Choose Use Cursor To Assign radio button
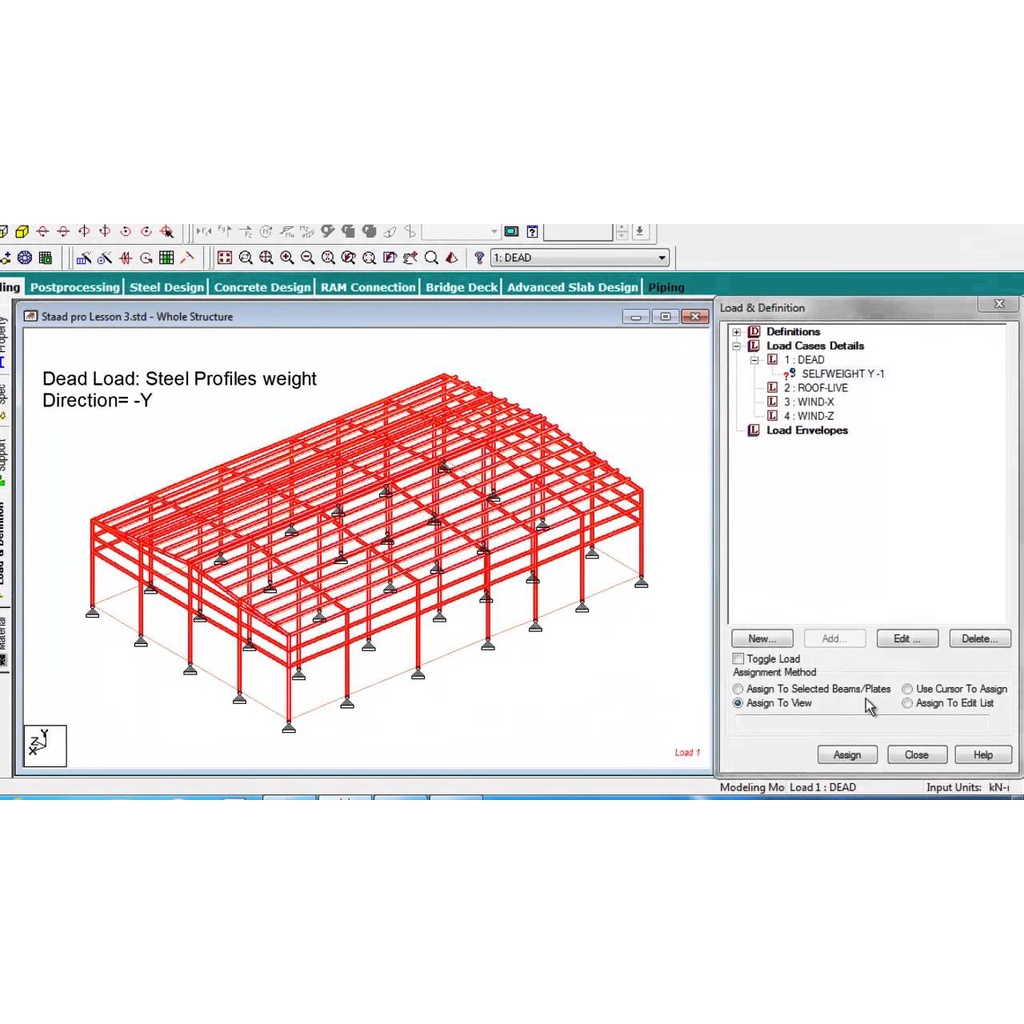 (x=907, y=689)
